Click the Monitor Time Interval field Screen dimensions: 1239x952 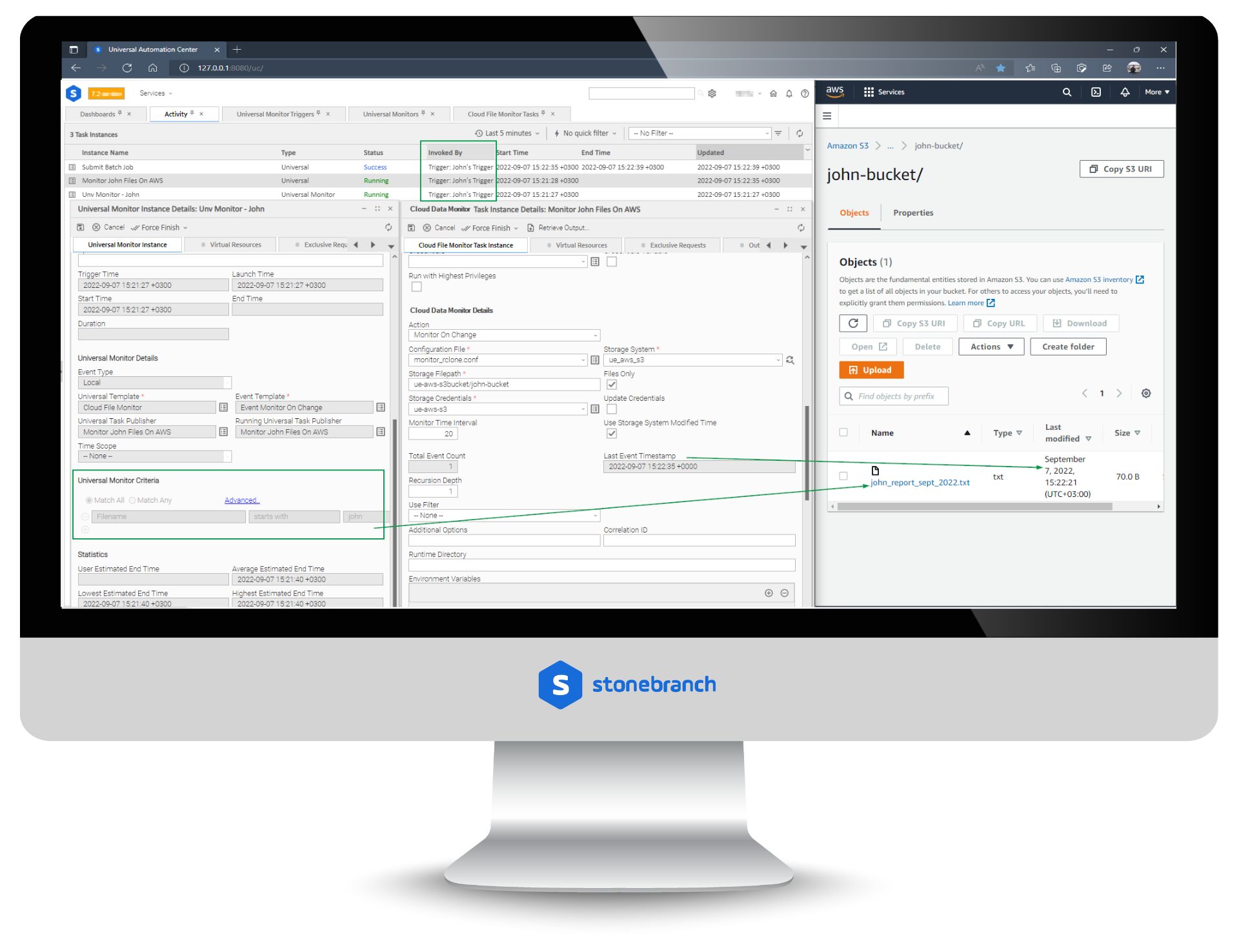coord(432,434)
